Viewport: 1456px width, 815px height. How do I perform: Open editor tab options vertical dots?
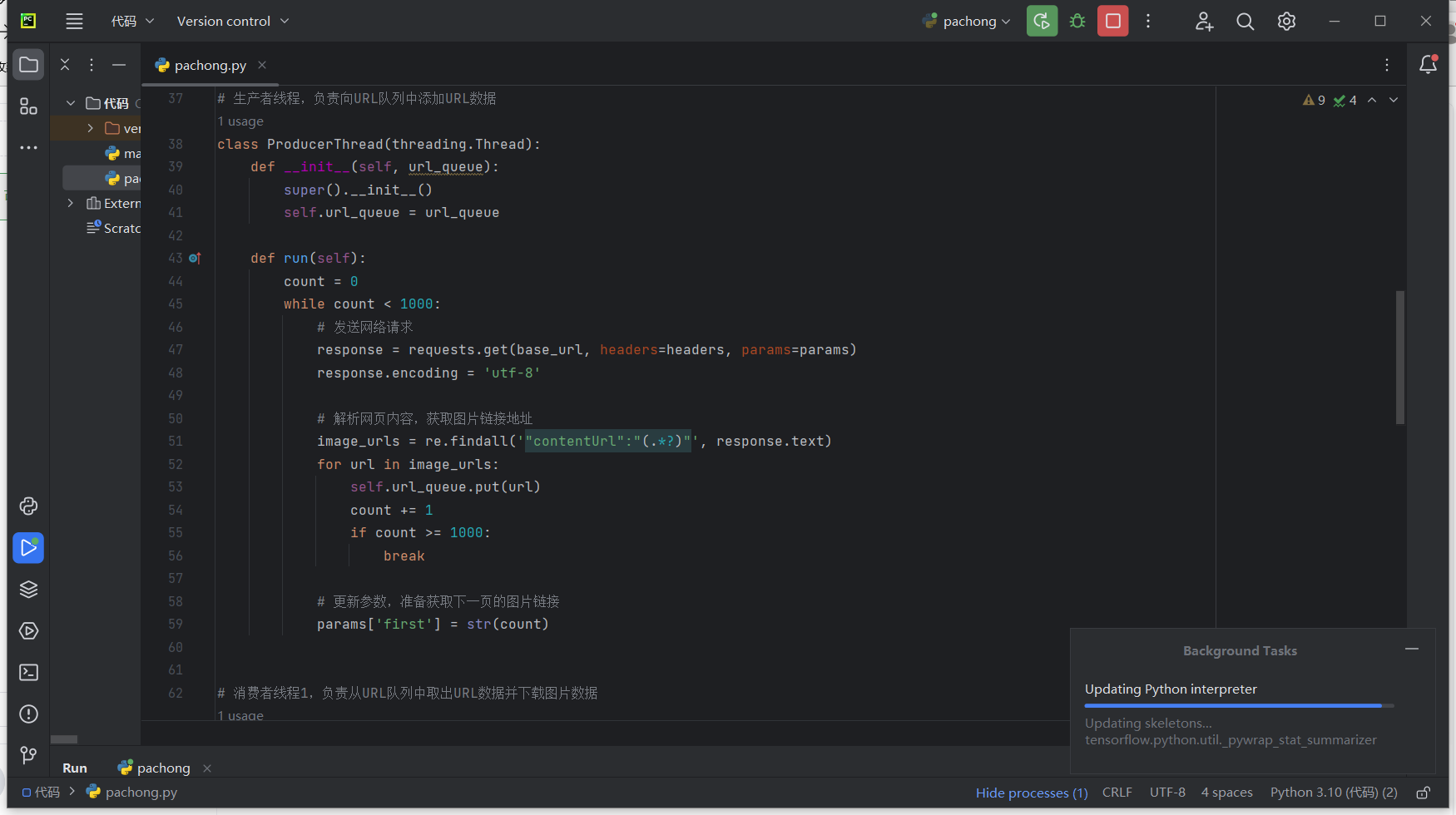point(1387,65)
